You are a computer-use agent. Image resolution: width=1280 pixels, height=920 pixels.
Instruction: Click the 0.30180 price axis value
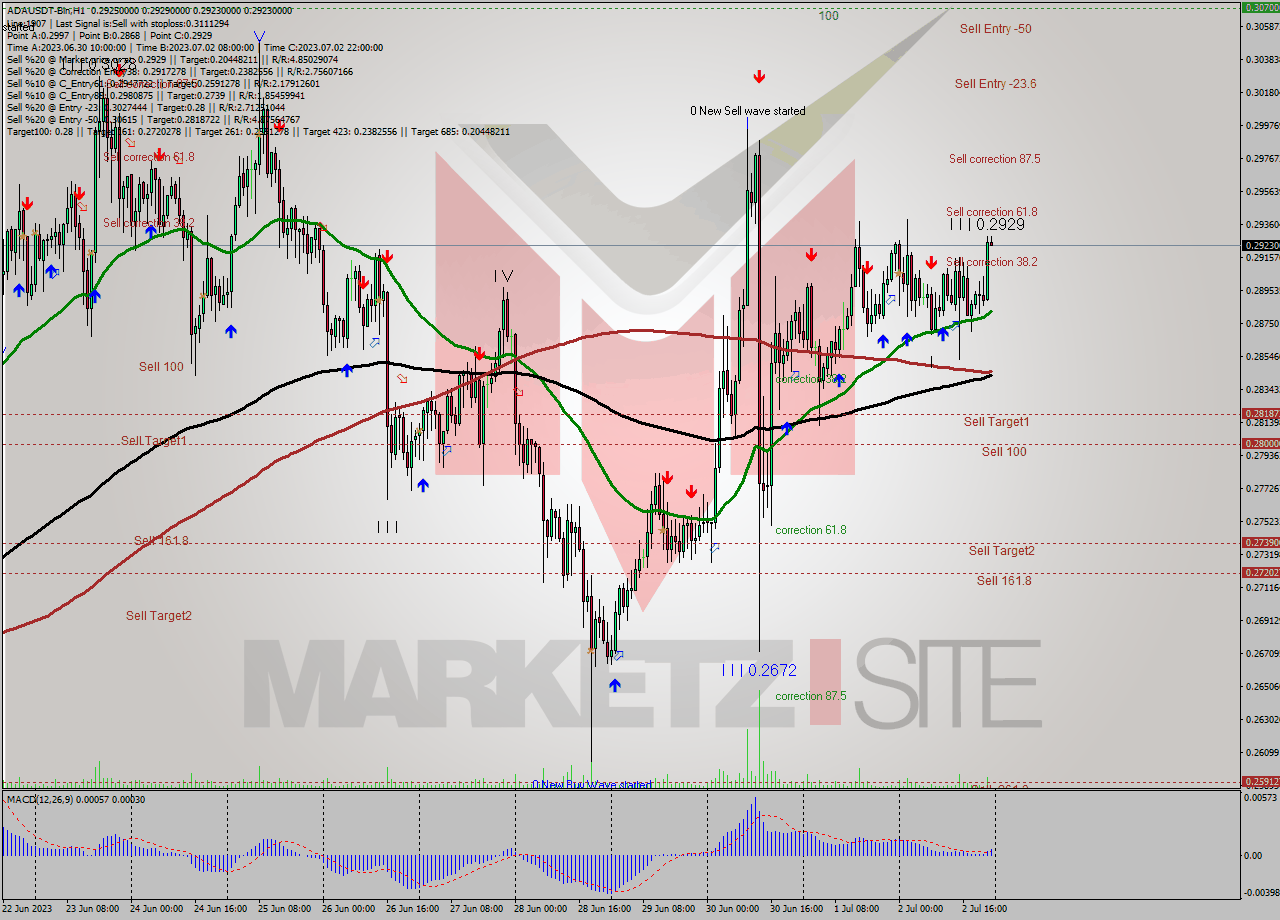(1261, 92)
